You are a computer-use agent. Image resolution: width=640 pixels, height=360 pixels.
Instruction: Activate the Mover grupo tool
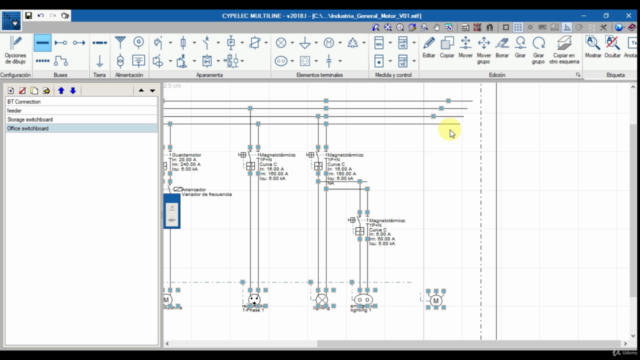[x=484, y=50]
